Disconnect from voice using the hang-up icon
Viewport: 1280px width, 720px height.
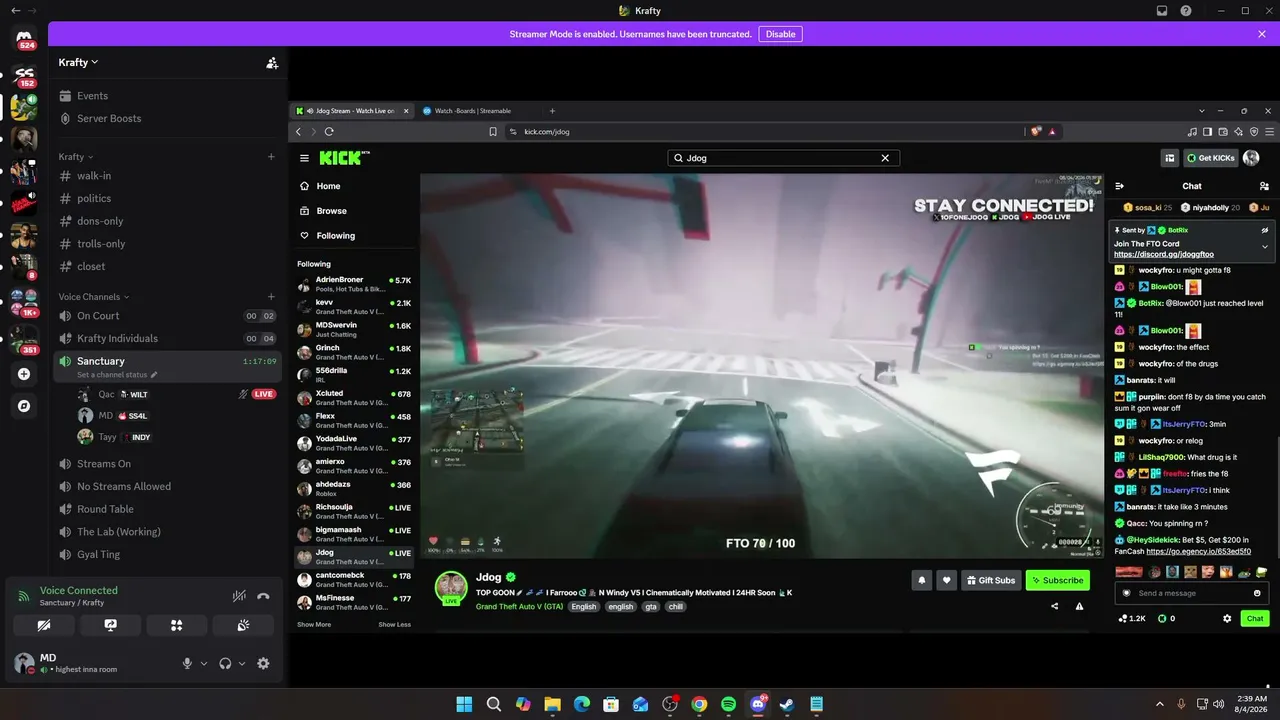click(x=263, y=596)
